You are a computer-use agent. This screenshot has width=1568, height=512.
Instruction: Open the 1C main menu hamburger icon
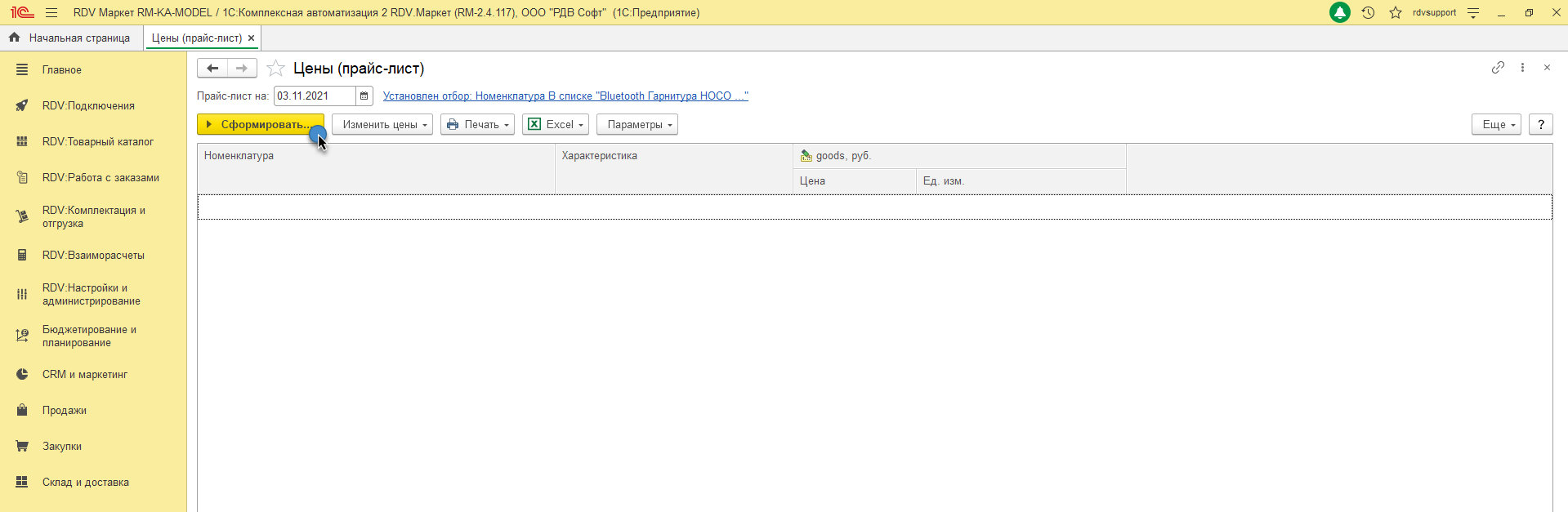click(51, 13)
